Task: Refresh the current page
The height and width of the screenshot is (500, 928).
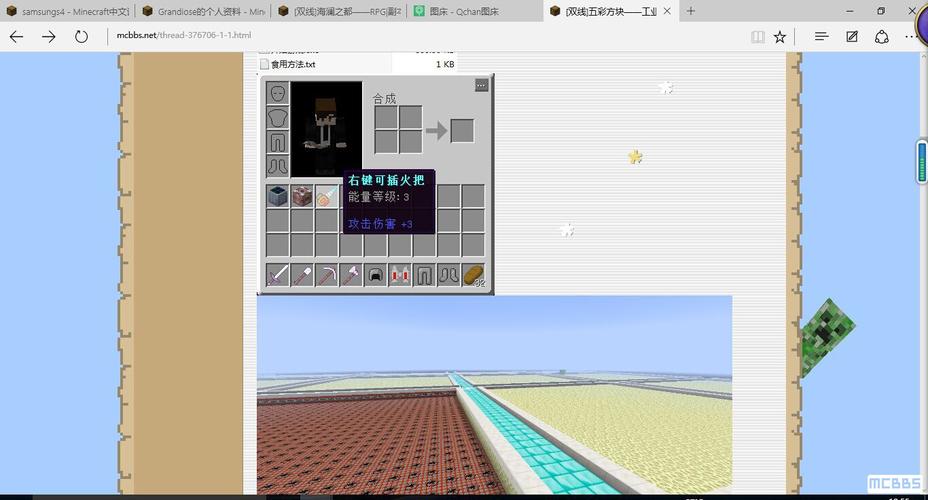Action: pyautogui.click(x=81, y=36)
